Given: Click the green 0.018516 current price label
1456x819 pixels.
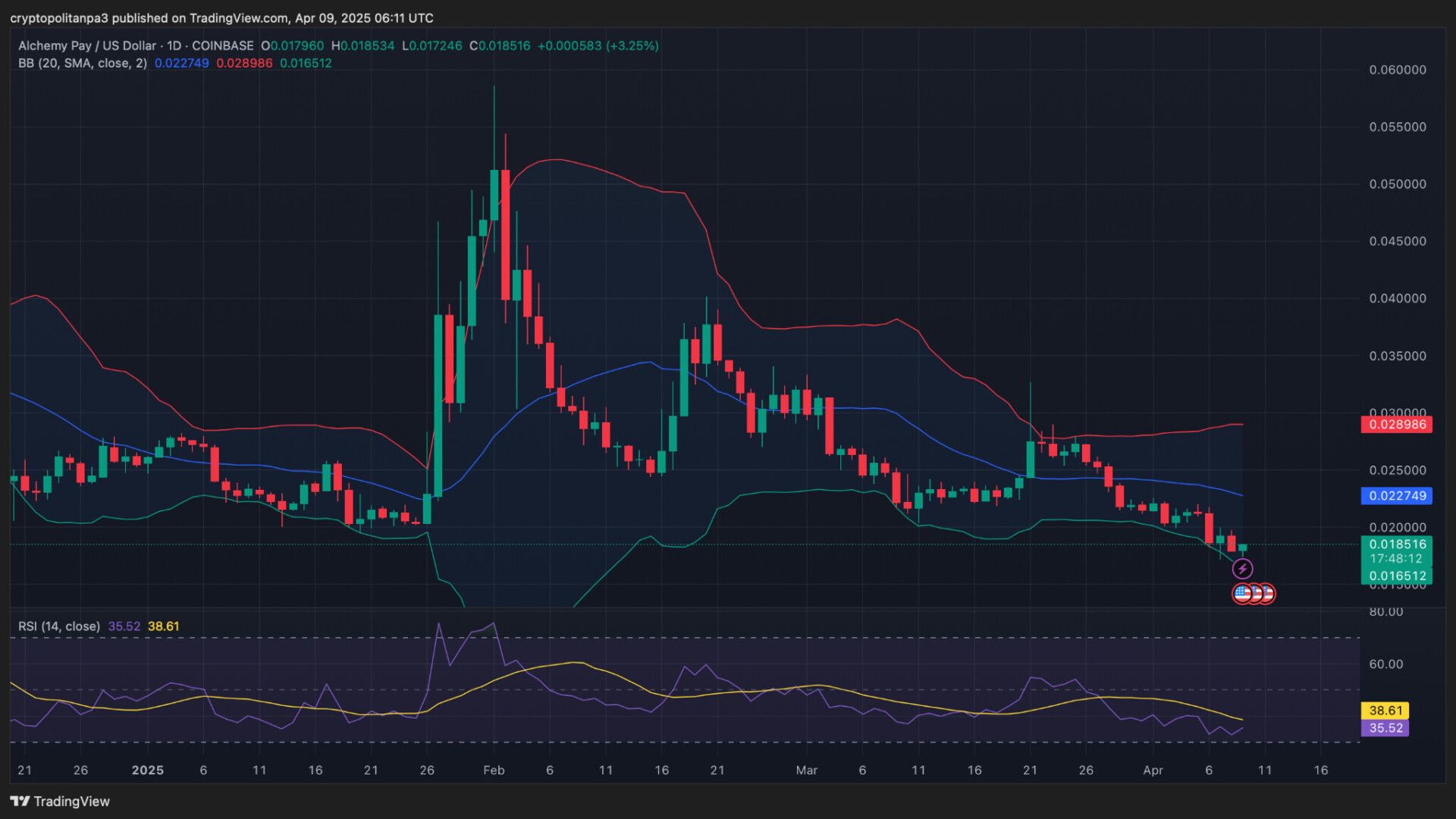Looking at the screenshot, I should pos(1396,544).
